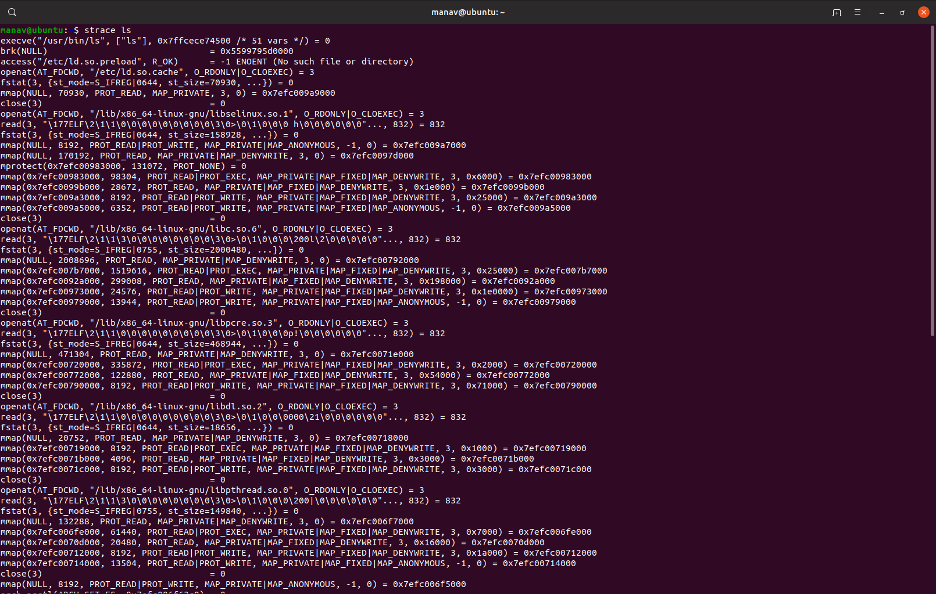Click the /etc/ld.so.cache openat line
This screenshot has width=936, height=594.
pyautogui.click(x=157, y=72)
